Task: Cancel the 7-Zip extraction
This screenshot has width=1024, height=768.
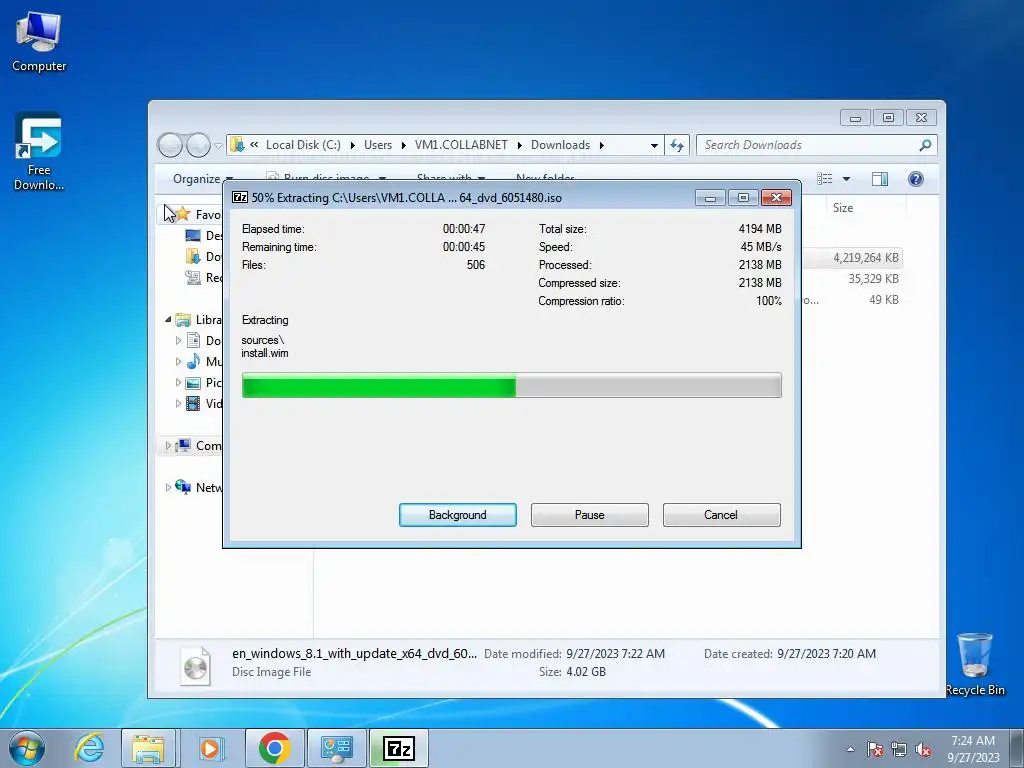Action: 722,515
